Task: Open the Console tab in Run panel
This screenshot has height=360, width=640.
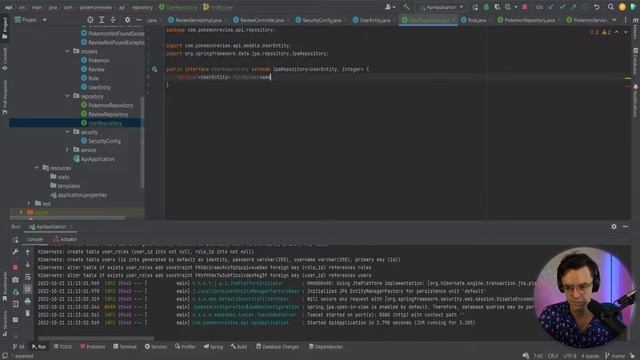Action: click(x=35, y=240)
